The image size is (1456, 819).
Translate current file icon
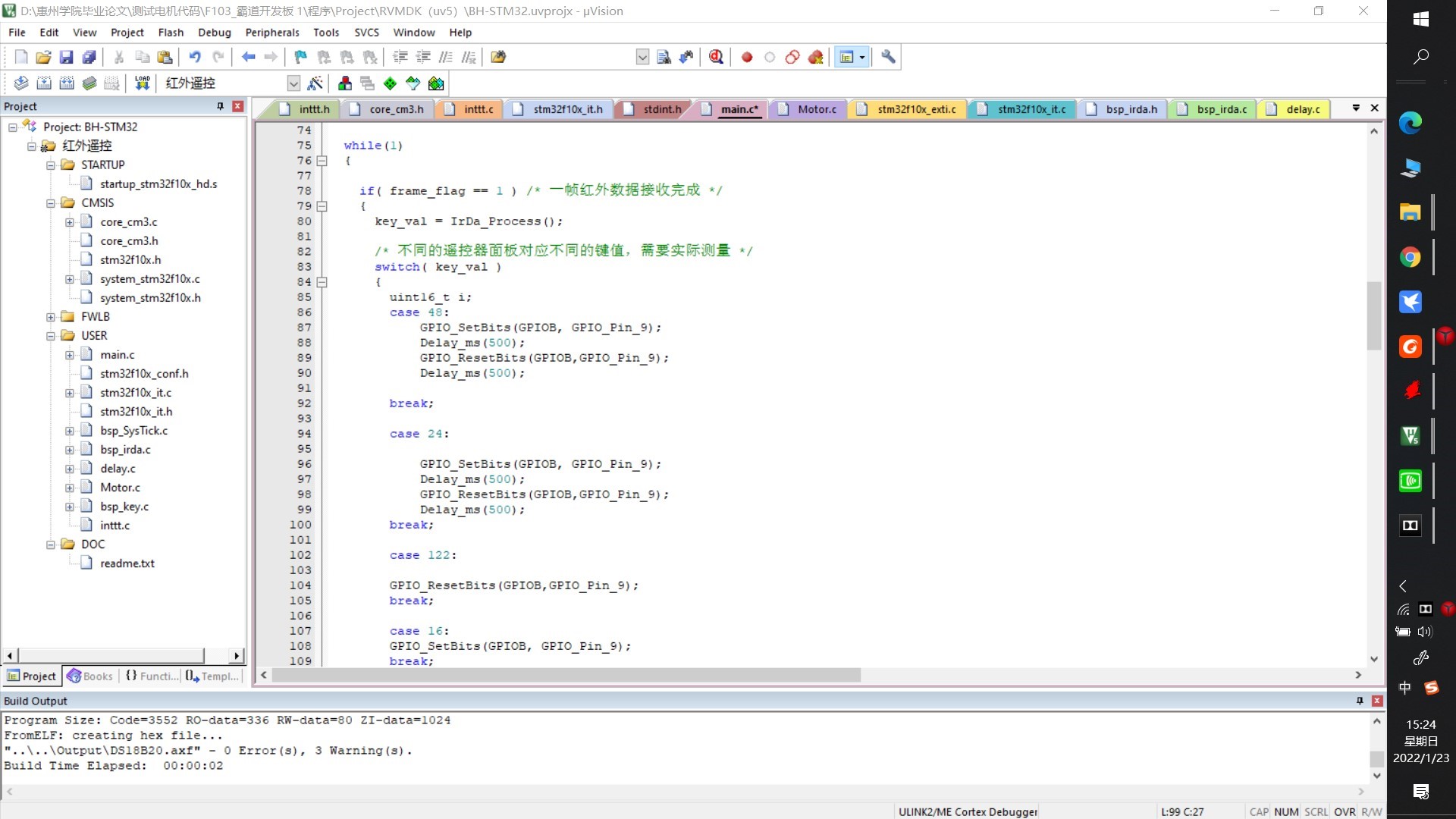[x=21, y=83]
